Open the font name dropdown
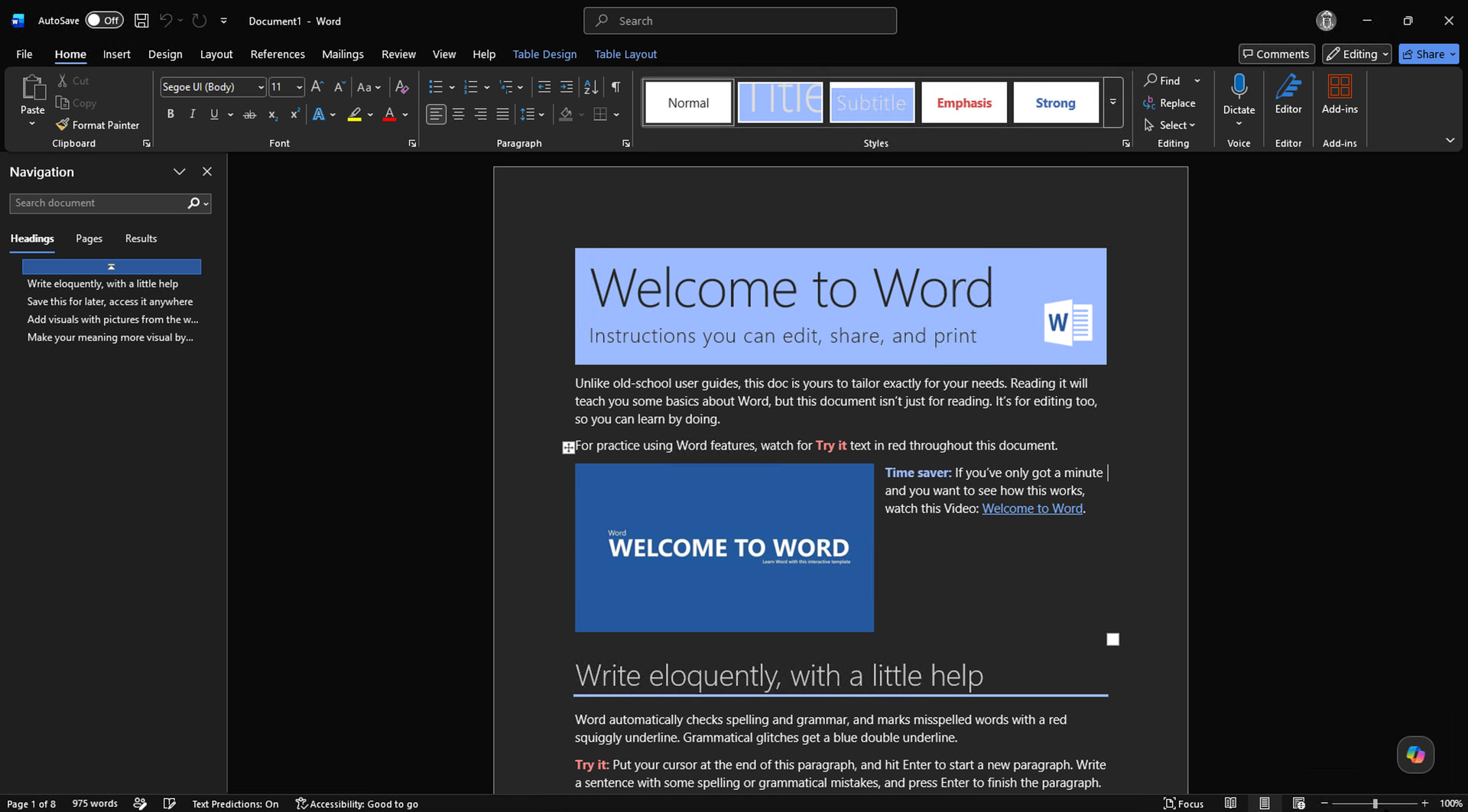 click(x=261, y=87)
